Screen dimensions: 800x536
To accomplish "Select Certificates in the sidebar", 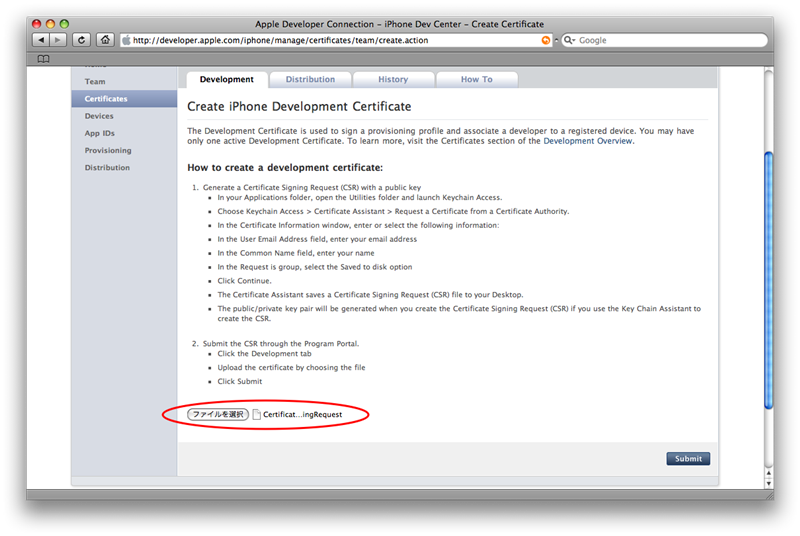I will point(124,99).
